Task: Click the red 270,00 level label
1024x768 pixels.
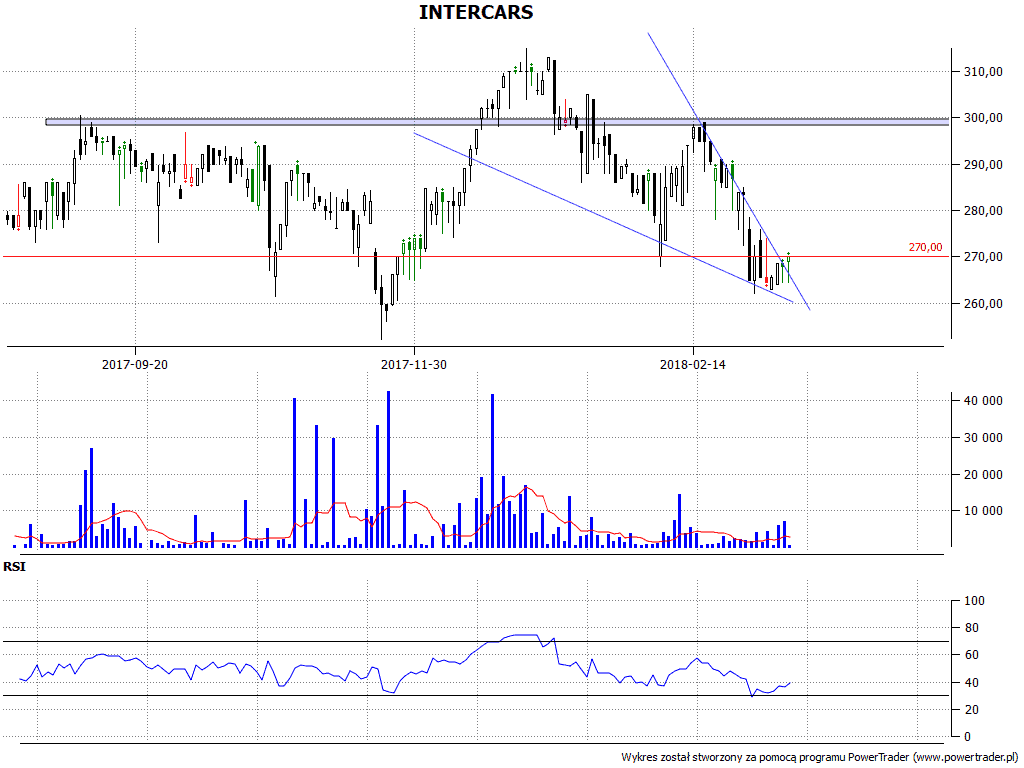Action: 925,247
